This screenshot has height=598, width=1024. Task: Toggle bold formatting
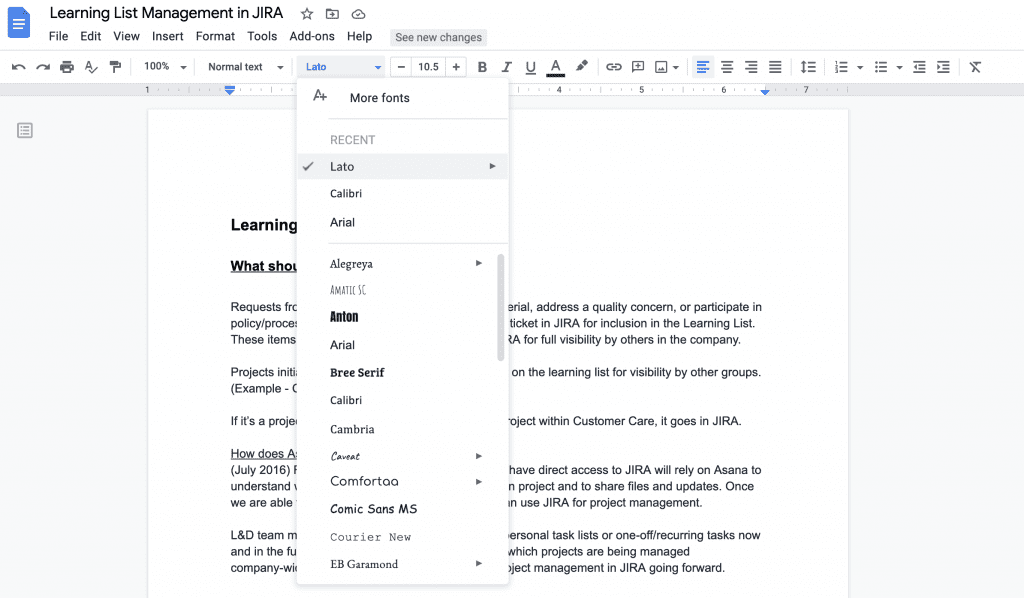(x=481, y=66)
